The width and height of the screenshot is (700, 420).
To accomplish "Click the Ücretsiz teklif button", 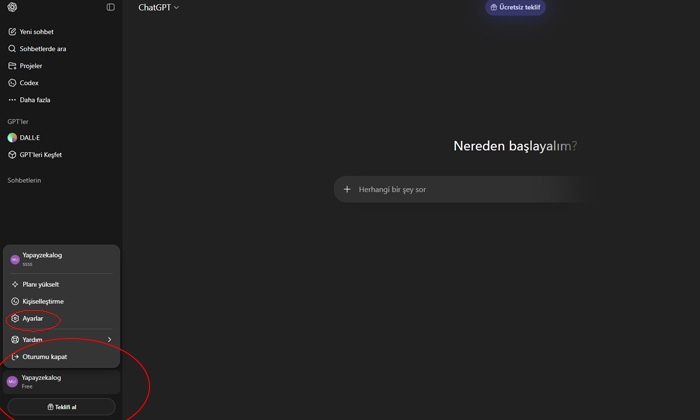I will 515,8.
